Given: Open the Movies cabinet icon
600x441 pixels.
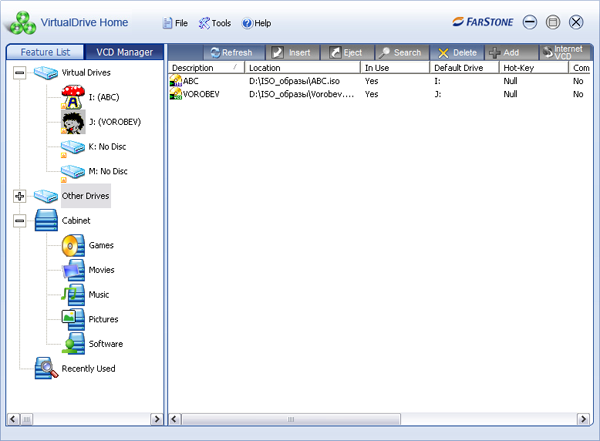Looking at the screenshot, I should [x=73, y=270].
